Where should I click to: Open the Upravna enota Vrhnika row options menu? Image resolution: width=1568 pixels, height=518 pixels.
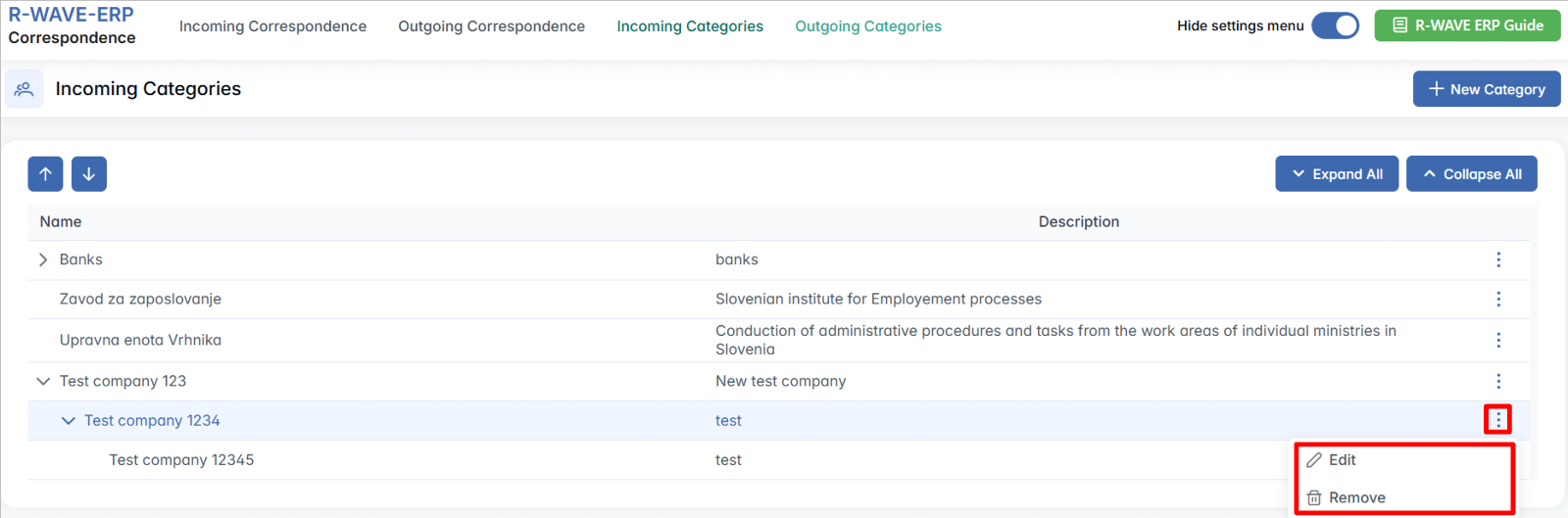coord(1497,340)
